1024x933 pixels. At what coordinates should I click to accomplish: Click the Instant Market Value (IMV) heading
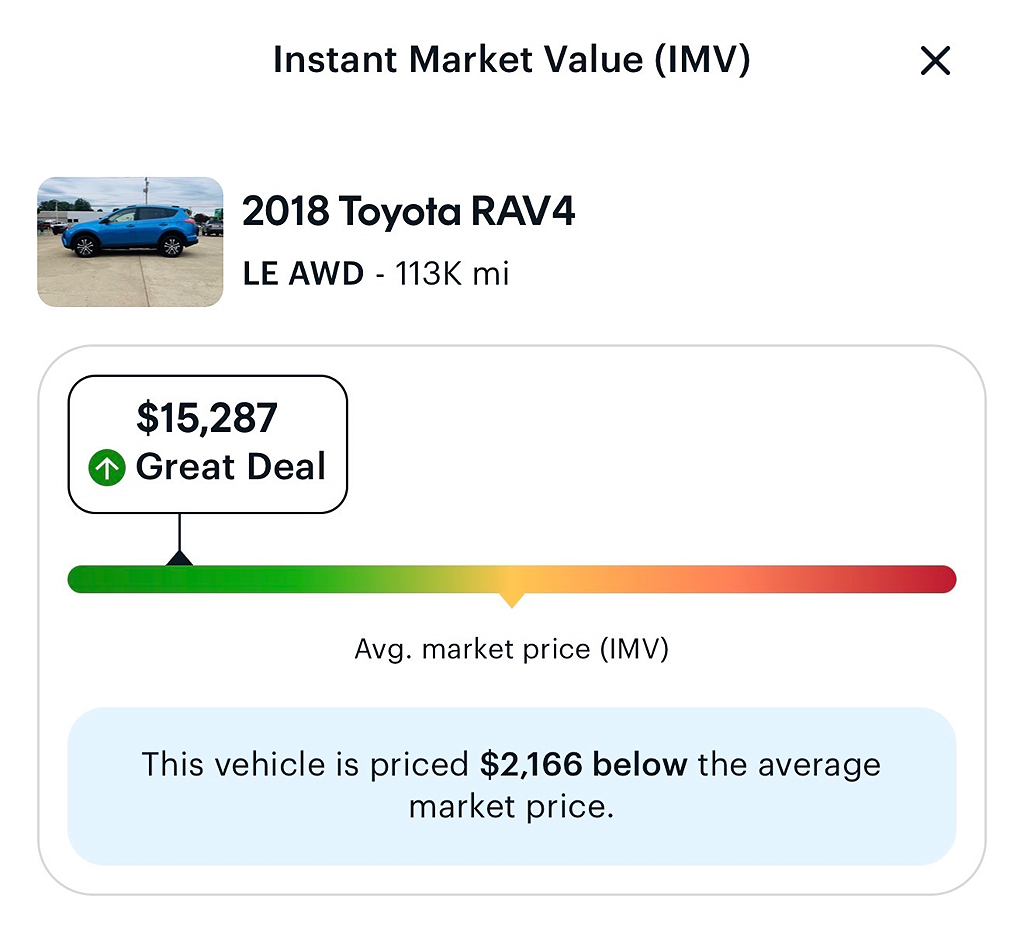coord(512,60)
